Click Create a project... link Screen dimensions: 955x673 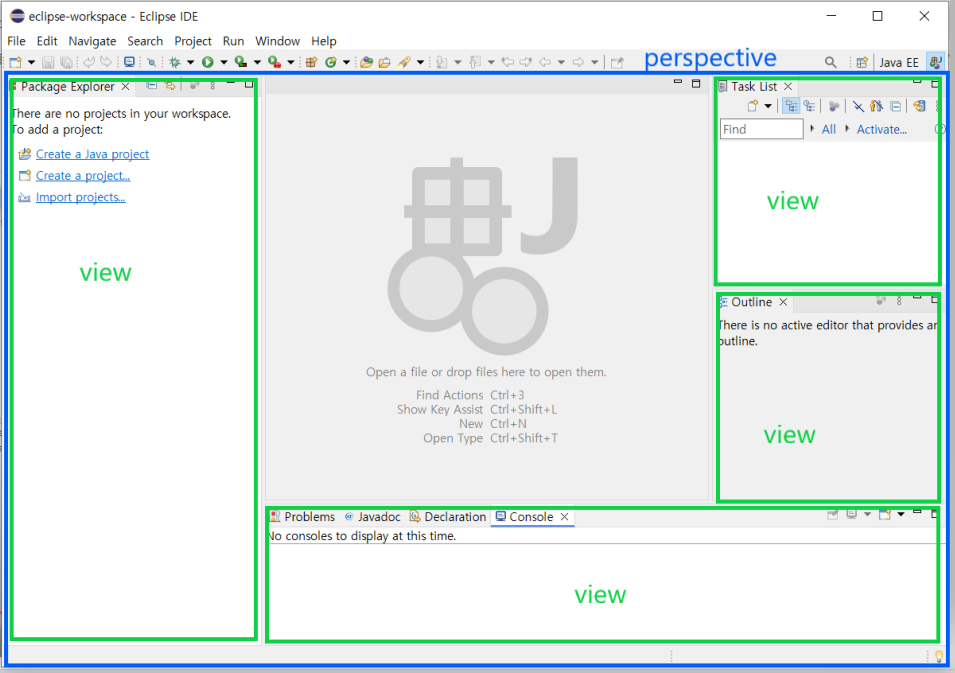[83, 175]
